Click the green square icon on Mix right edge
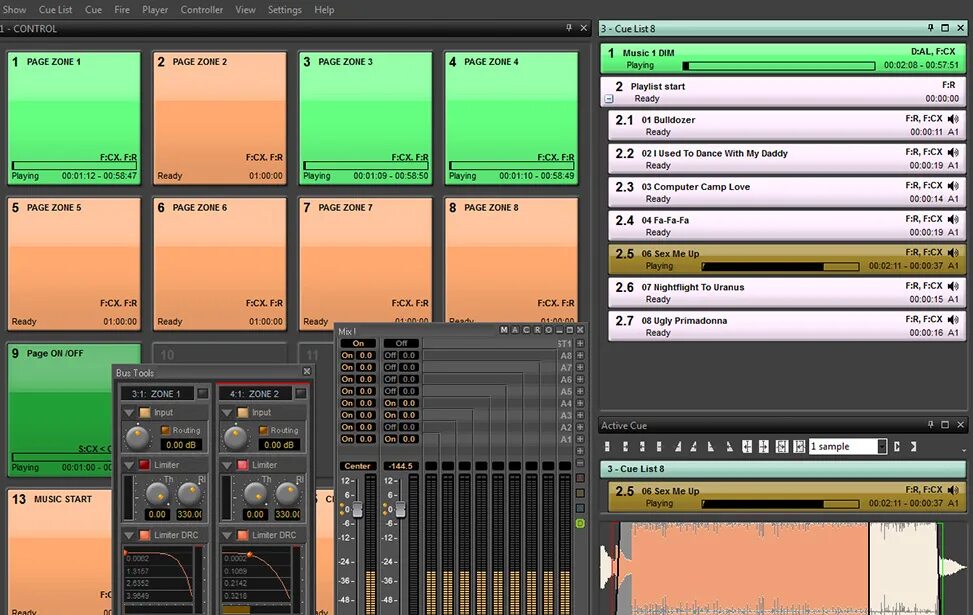 (x=580, y=523)
